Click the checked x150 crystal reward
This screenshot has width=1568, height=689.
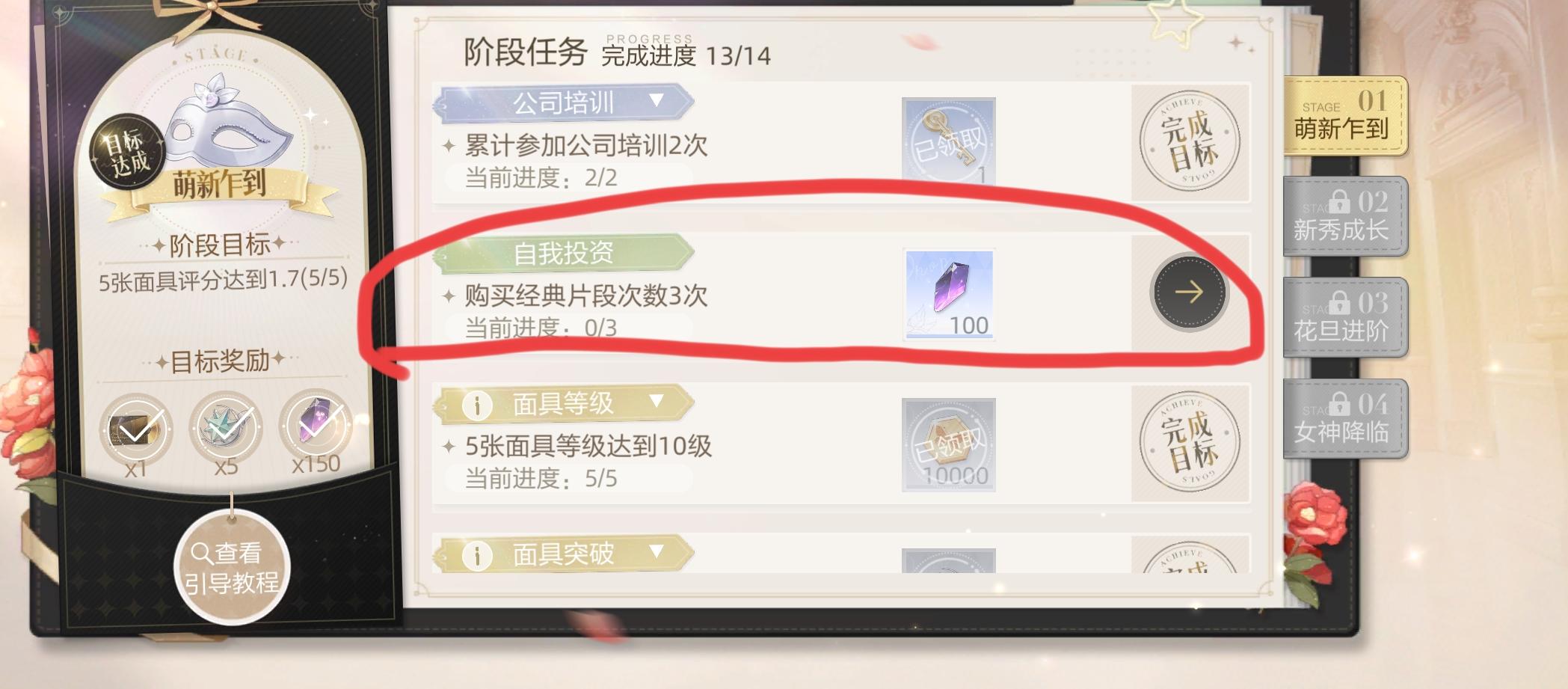316,424
